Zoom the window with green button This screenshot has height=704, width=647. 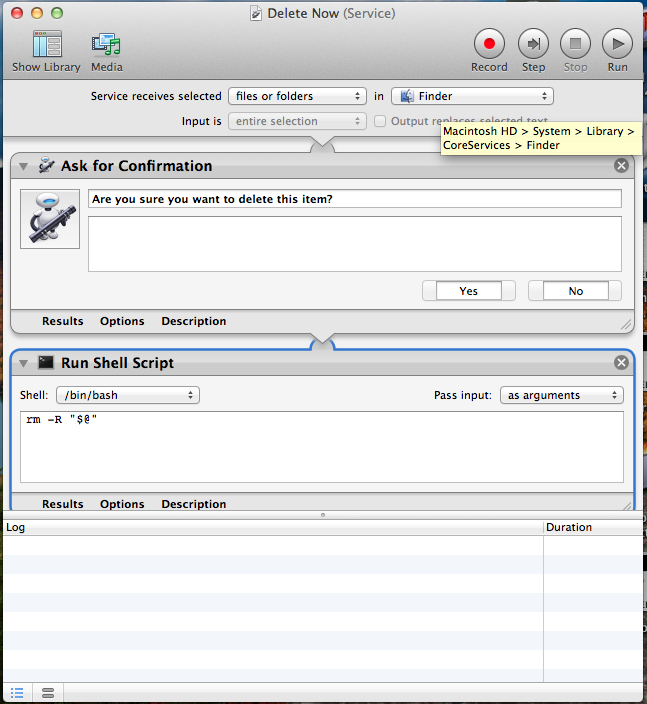57,13
